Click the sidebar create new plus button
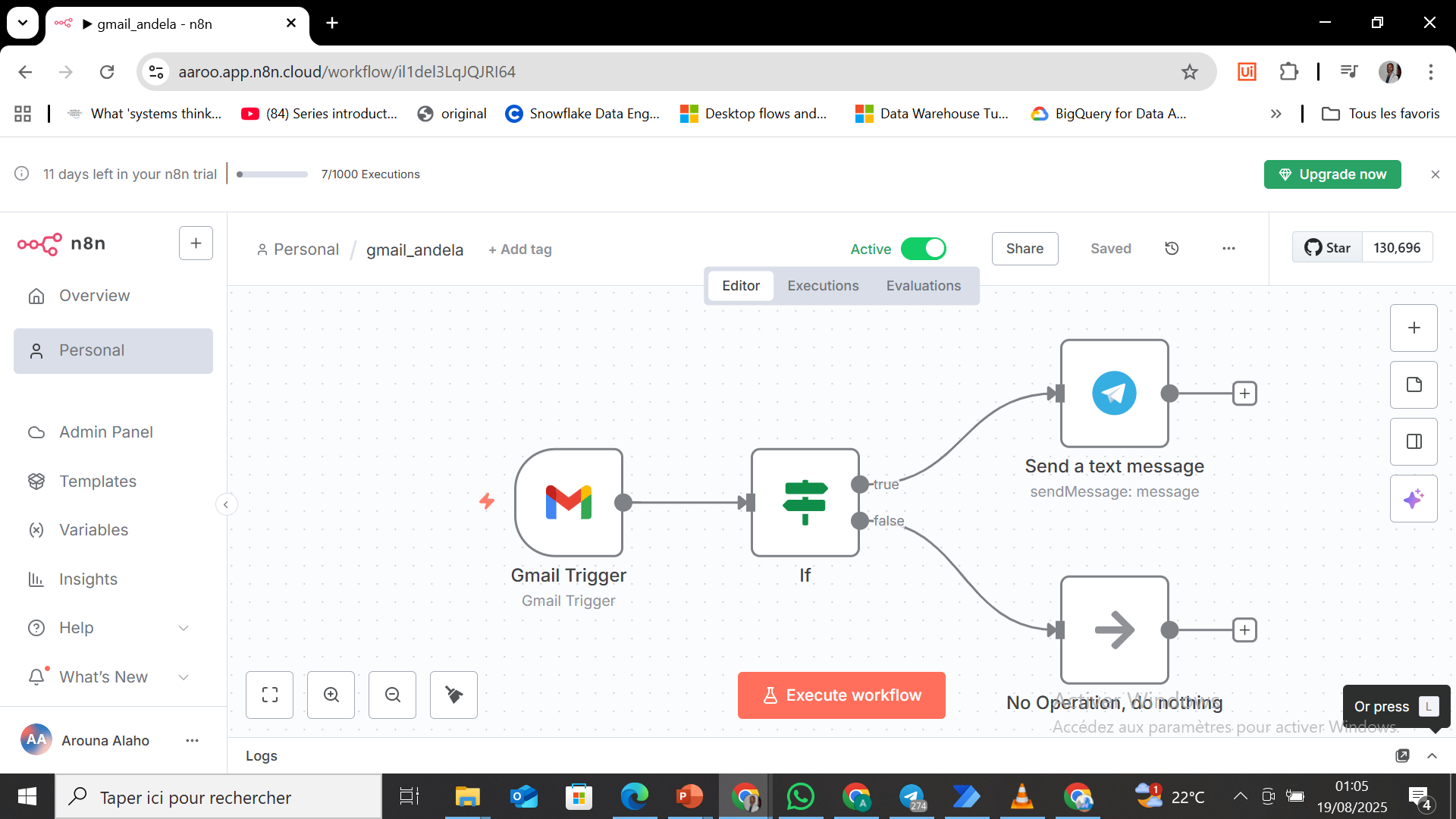The height and width of the screenshot is (819, 1456). click(196, 243)
